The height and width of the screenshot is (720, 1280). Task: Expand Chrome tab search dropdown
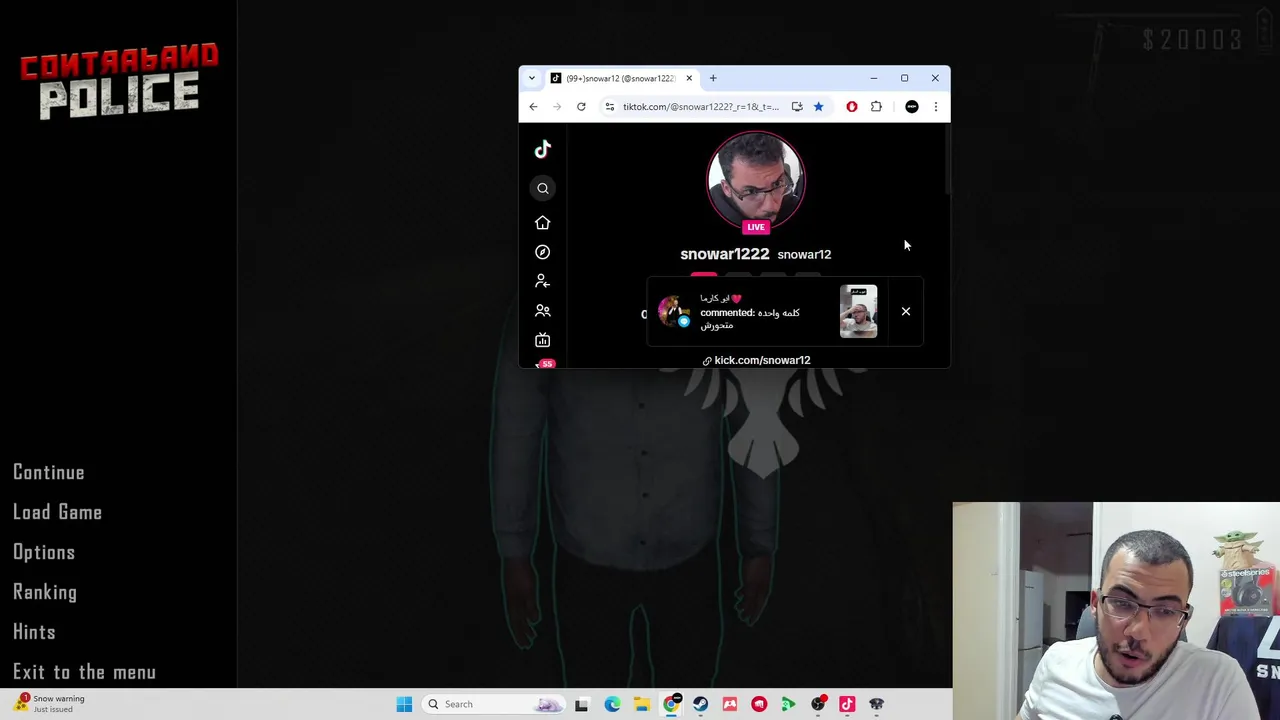(532, 78)
